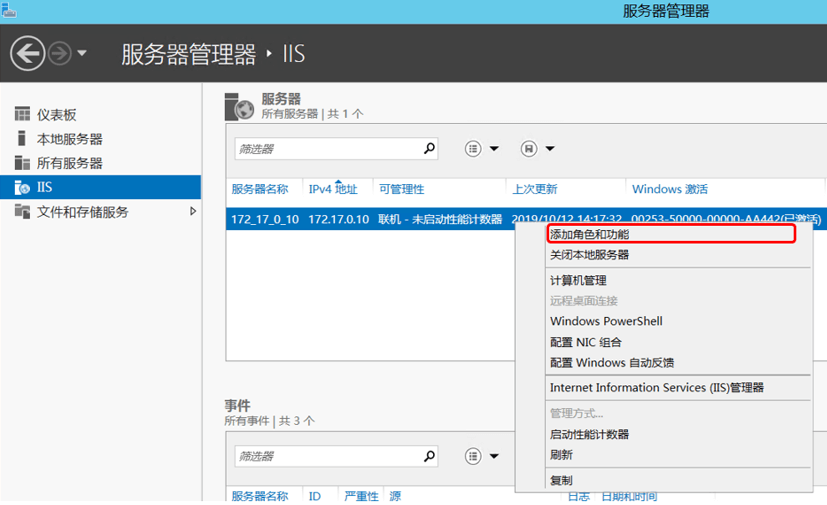Viewport: 827px width, 505px height.
Task: Open the servers list criteria dropdown arrow
Action: click(494, 149)
